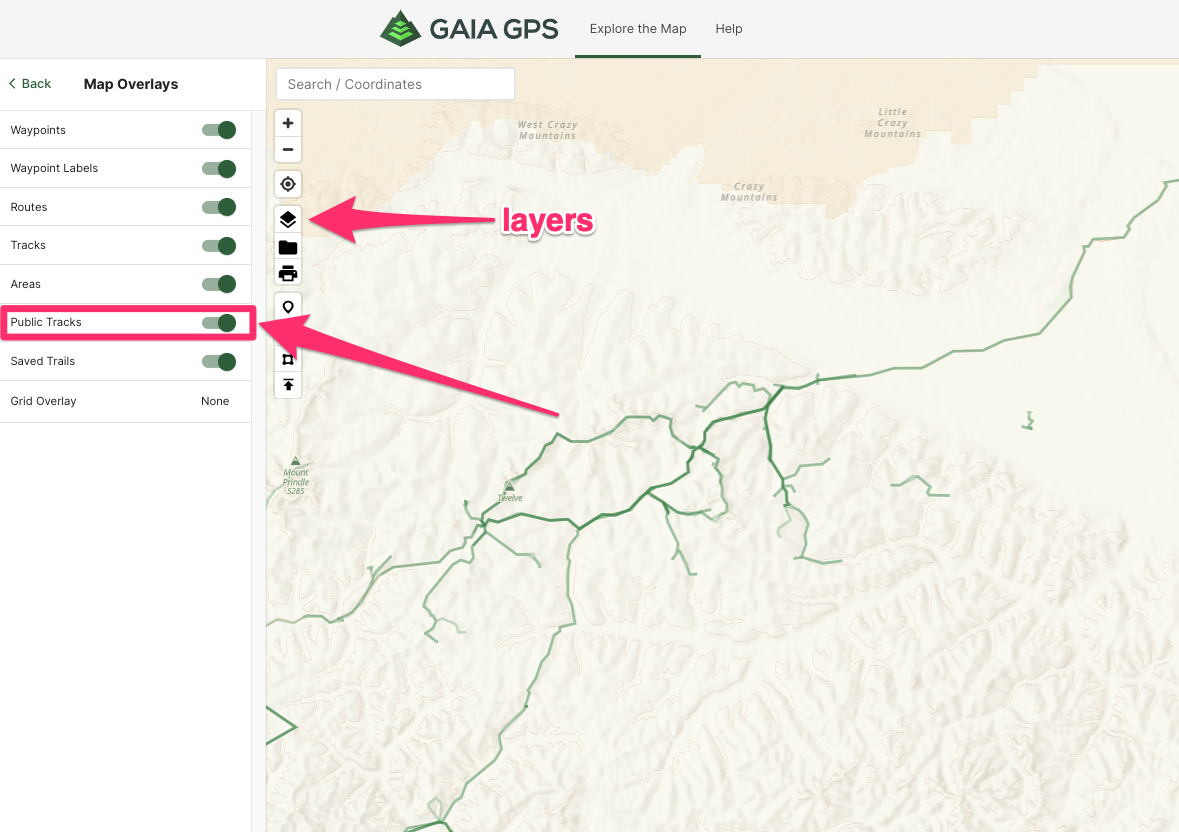Click the Gaia GPS logo
Viewport: 1179px width, 832px height.
469,28
